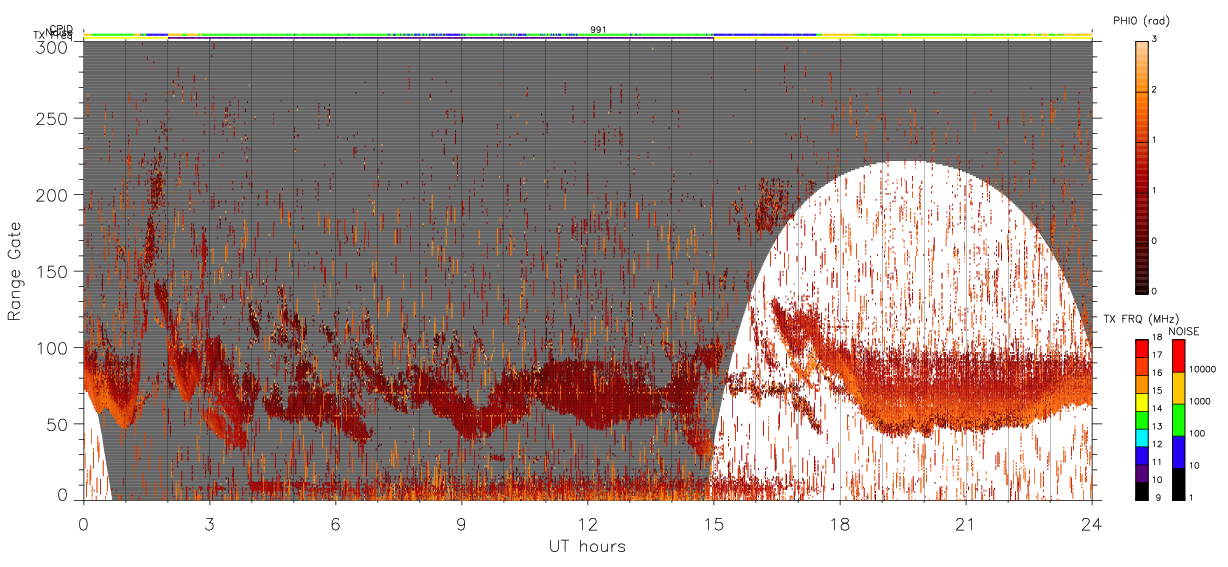The image size is (1228, 567).
Task: Click the '24' tick on the UT hours axis
Action: [1092, 523]
